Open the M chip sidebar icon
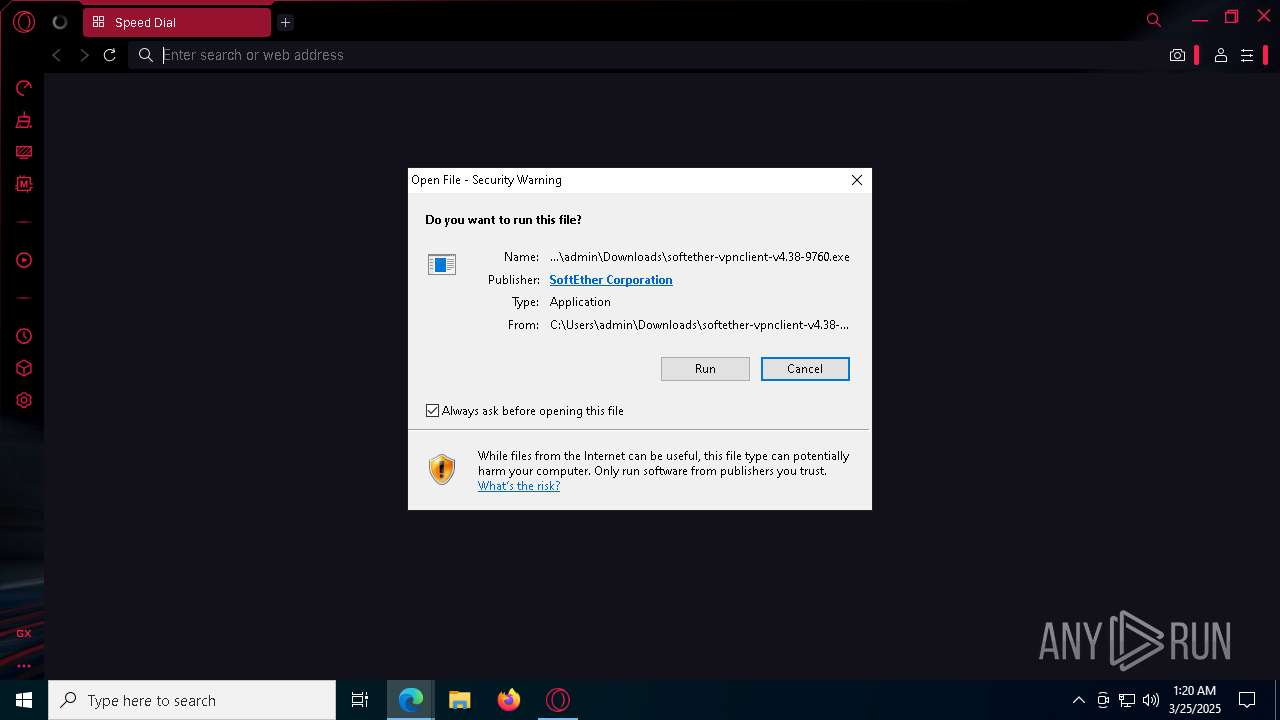Viewport: 1280px width, 720px height. click(24, 184)
